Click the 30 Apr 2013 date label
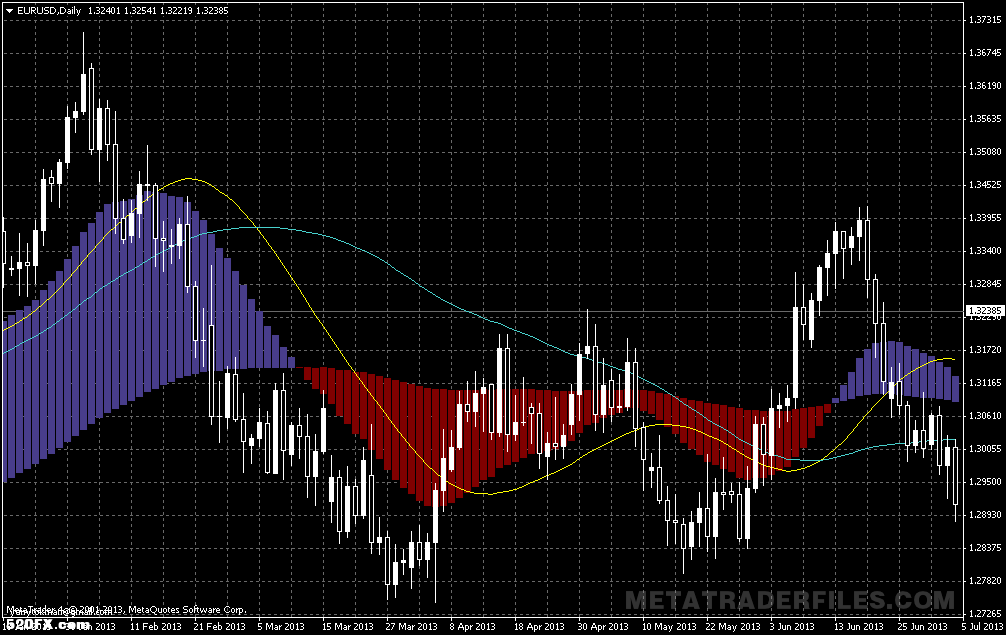This screenshot has width=1006, height=635. coord(603,626)
